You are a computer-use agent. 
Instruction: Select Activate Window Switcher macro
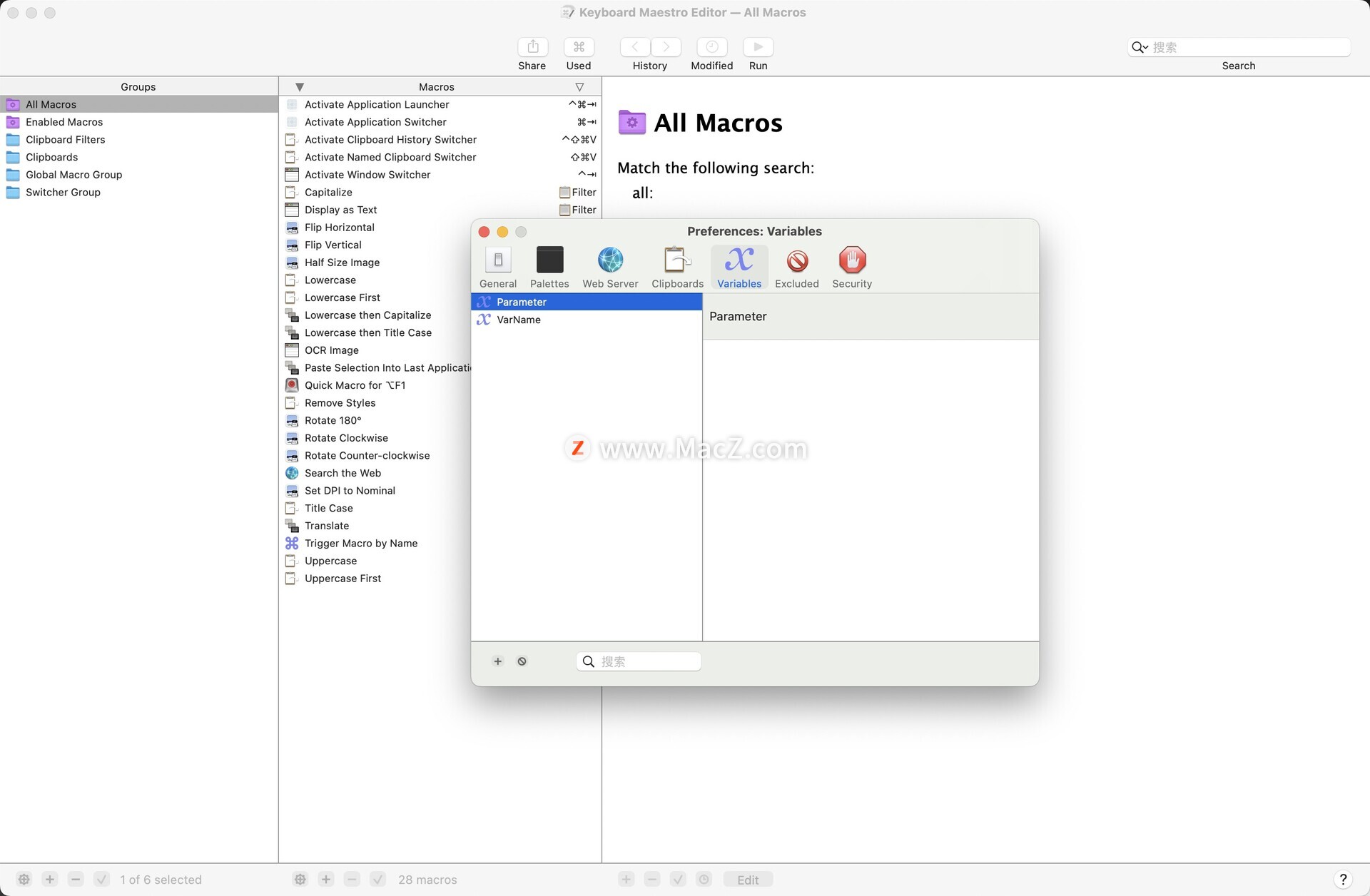(440, 175)
